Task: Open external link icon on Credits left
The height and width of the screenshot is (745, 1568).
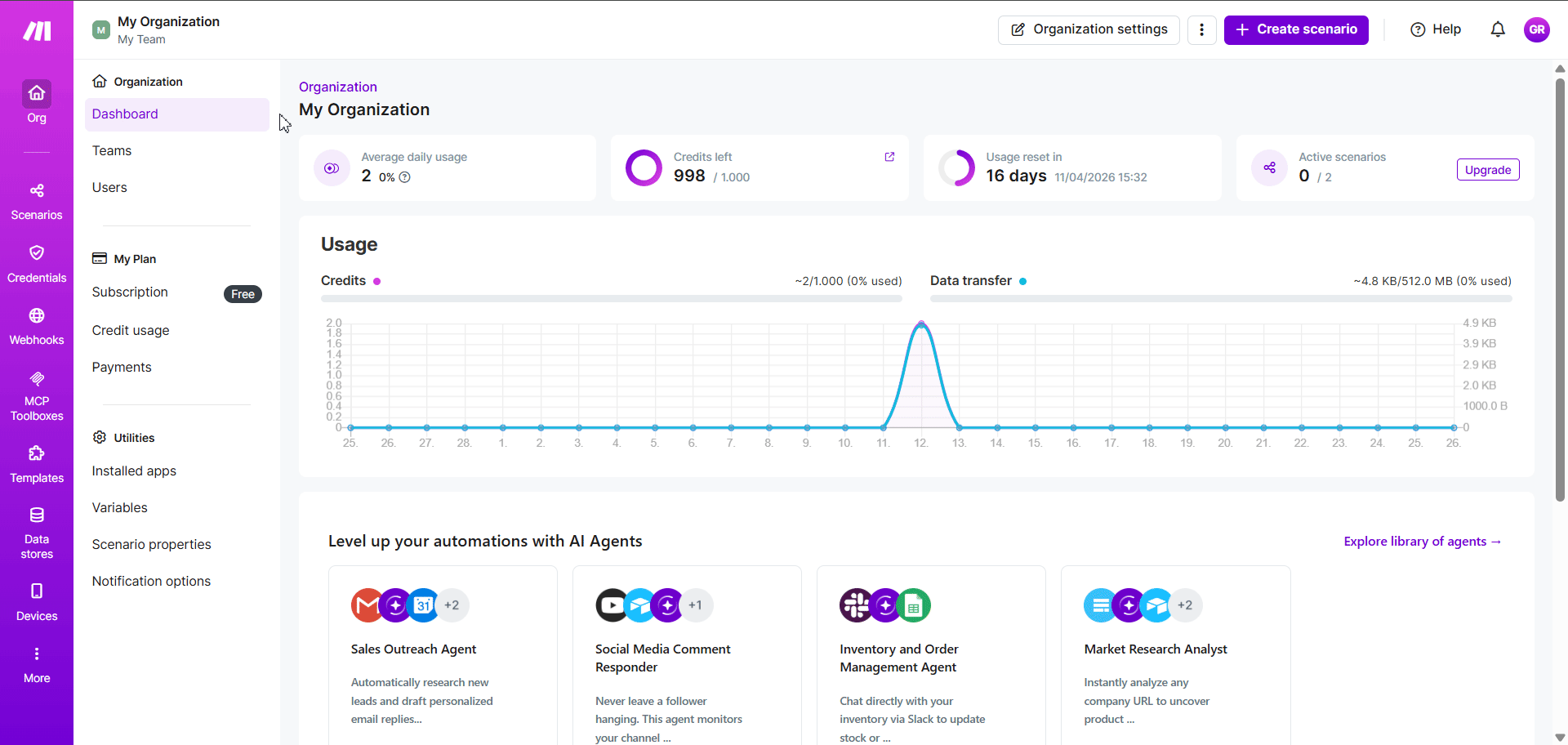Action: (889, 157)
